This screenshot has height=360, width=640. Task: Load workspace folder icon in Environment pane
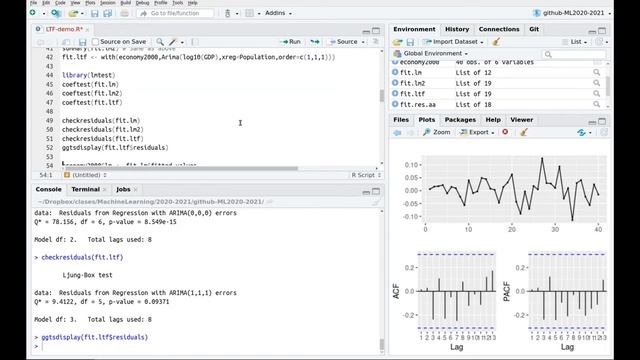398,42
